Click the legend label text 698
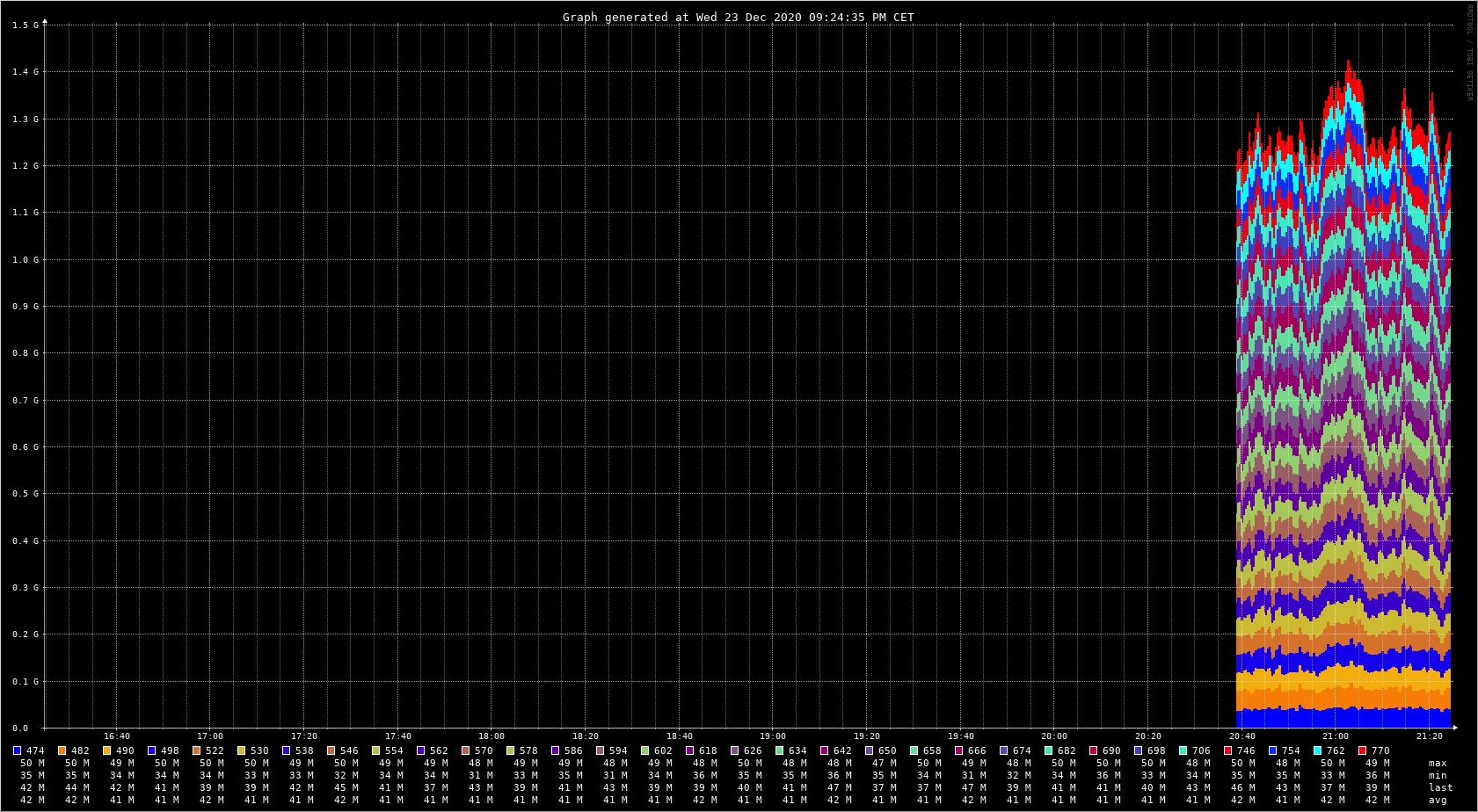Screen dimensions: 1478x812 click(x=1155, y=750)
